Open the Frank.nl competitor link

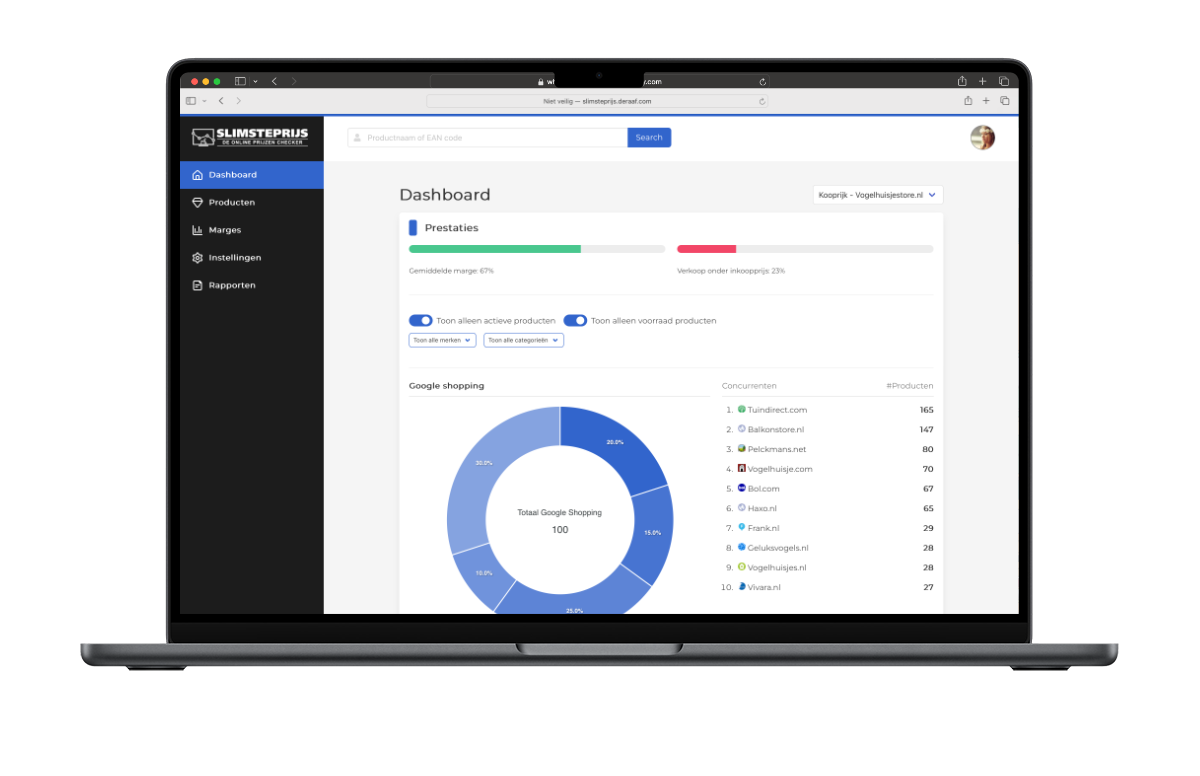tap(764, 528)
